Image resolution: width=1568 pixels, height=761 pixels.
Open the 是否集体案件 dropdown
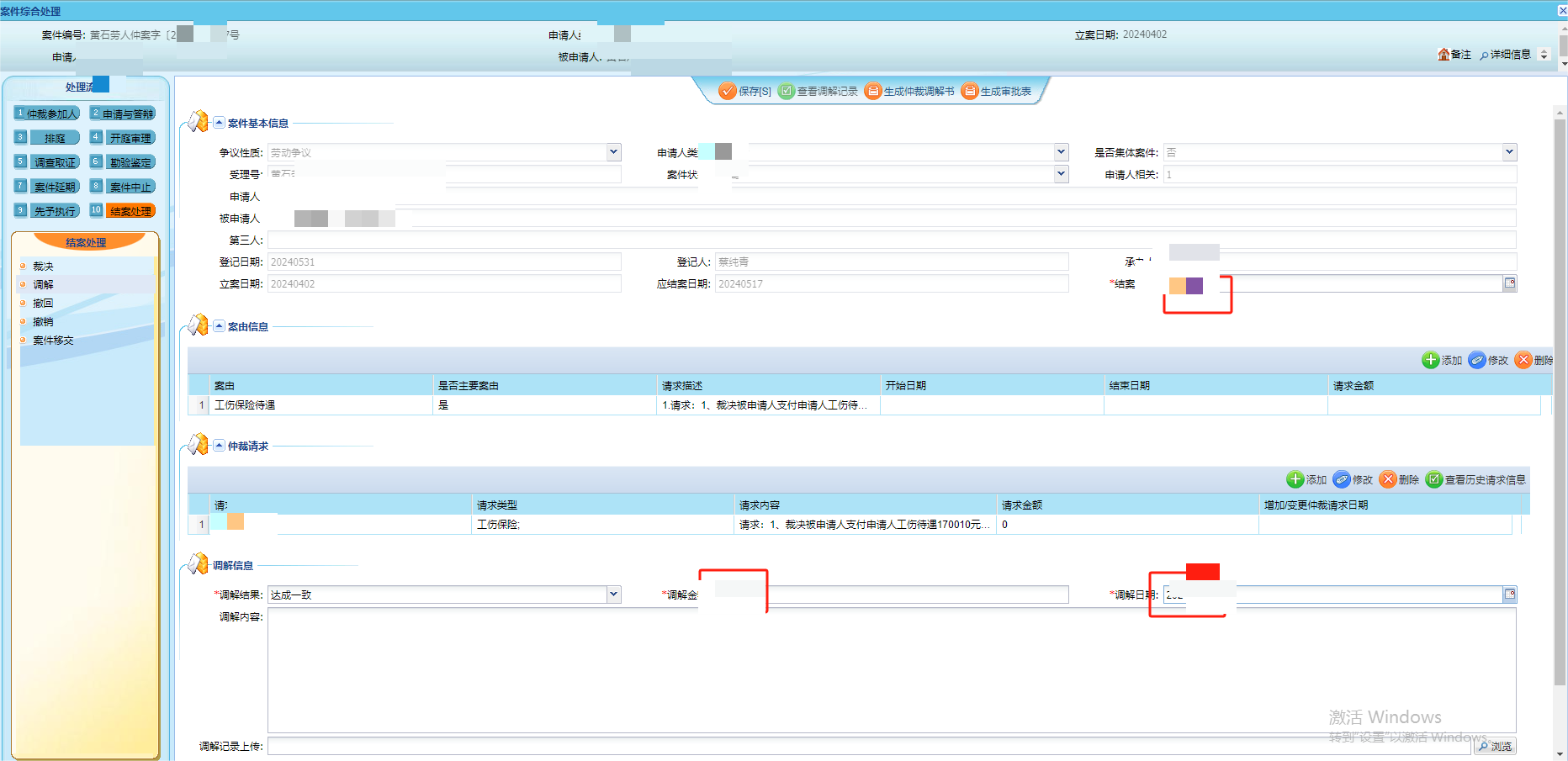(x=1509, y=152)
